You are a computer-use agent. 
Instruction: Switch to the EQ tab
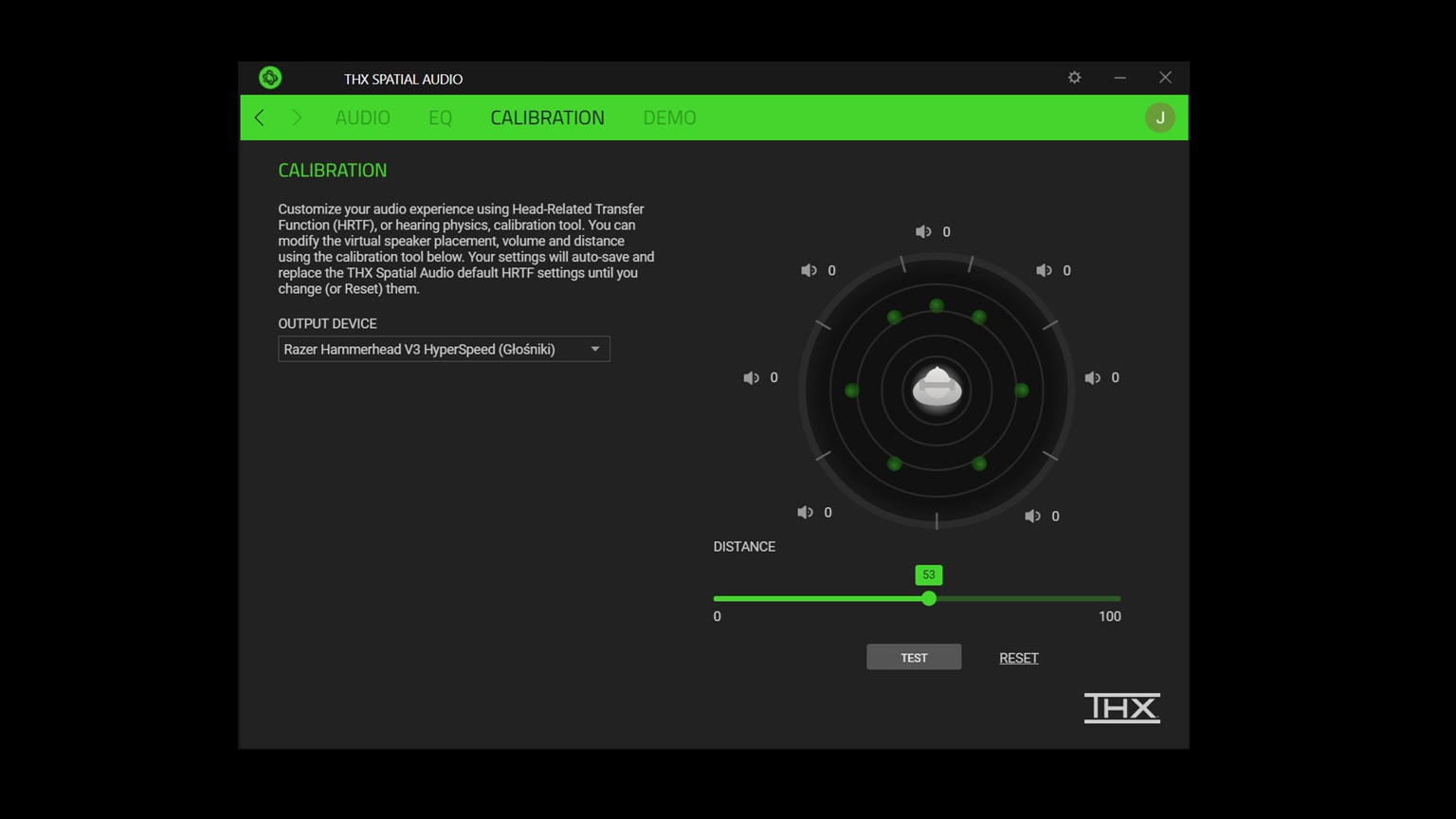(440, 118)
